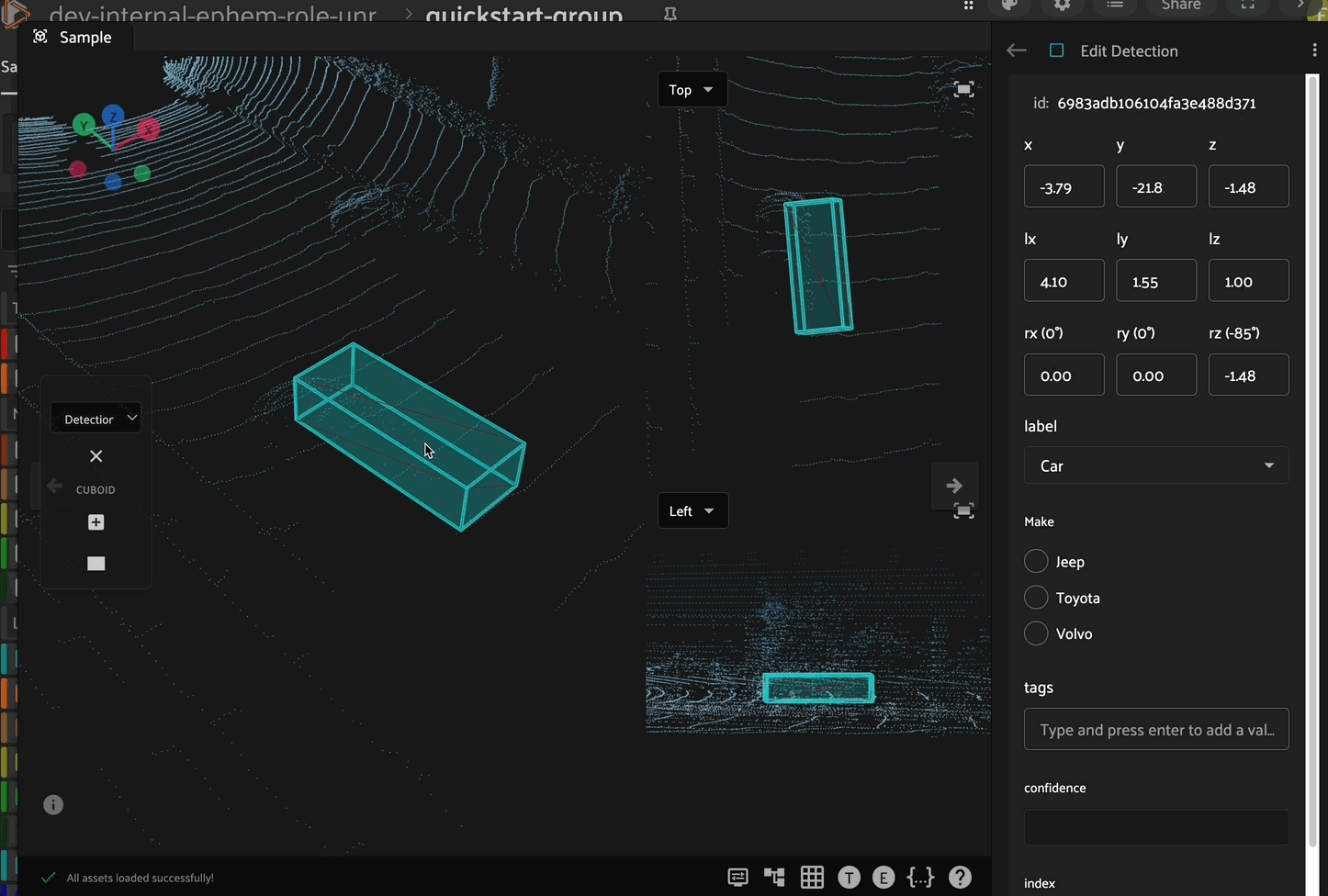The image size is (1328, 896).
Task: Click the hierarchy tree icon in bottom toolbar
Action: click(x=774, y=878)
